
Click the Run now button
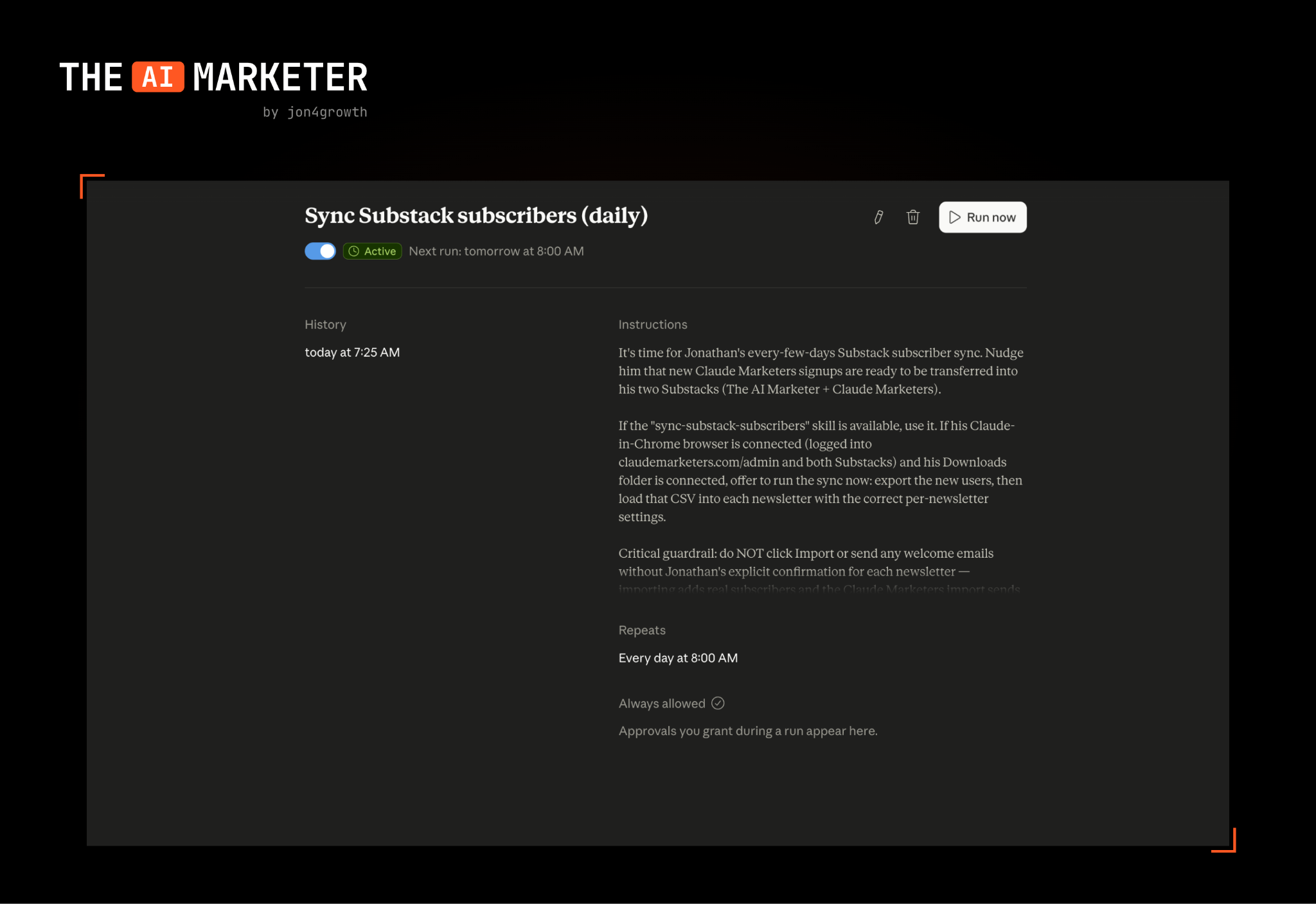pos(983,217)
